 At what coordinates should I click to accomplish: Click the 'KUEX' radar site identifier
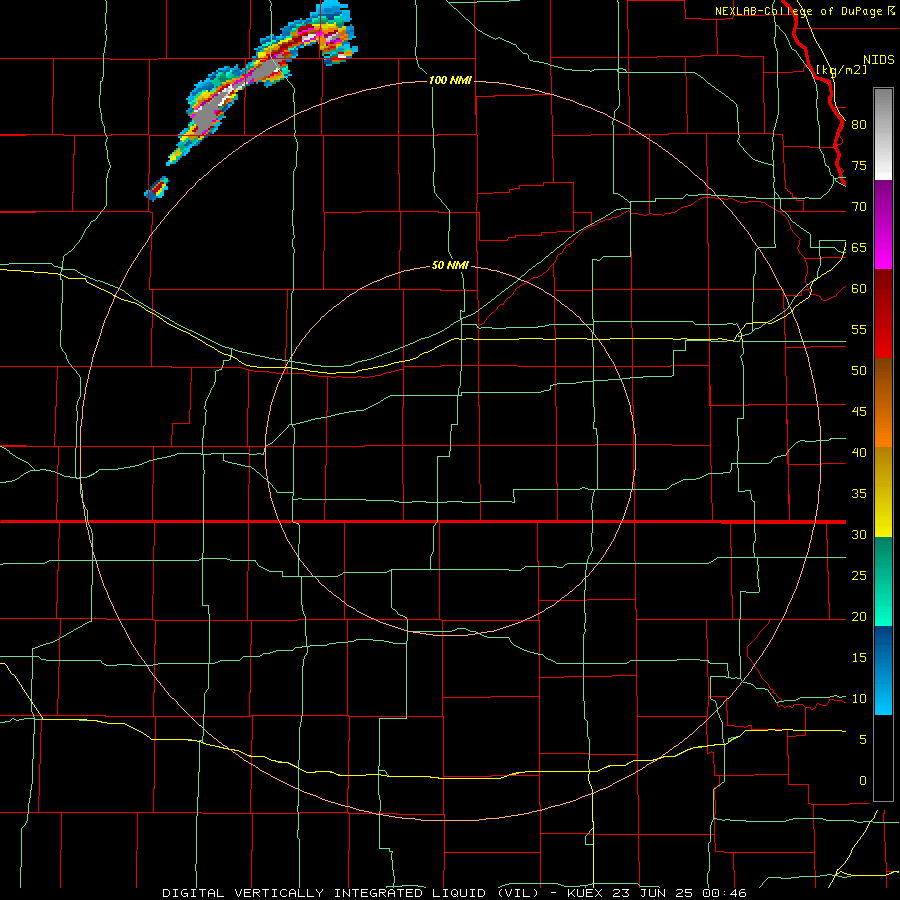pos(587,893)
